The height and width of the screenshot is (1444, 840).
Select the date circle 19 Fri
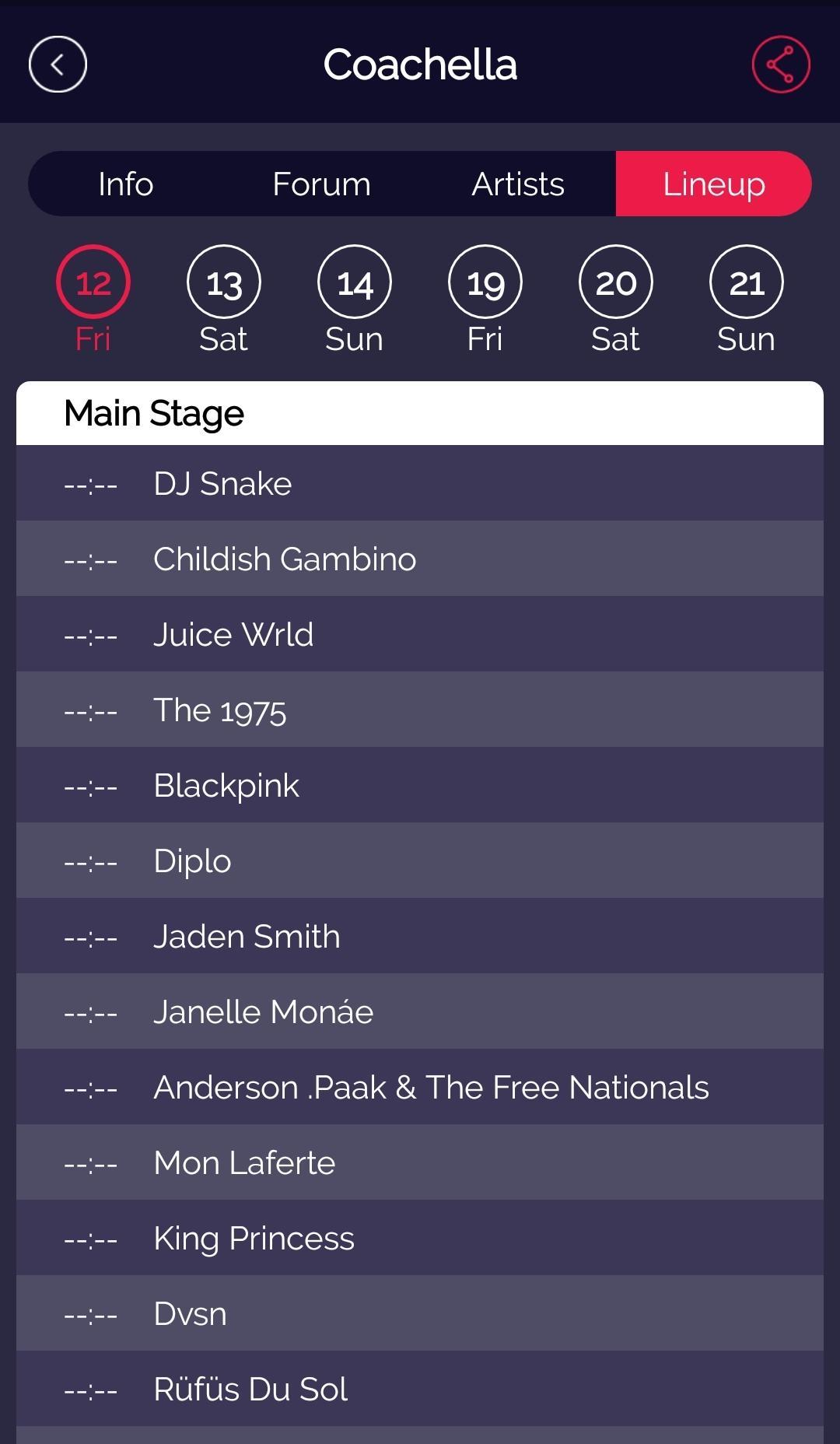(485, 284)
